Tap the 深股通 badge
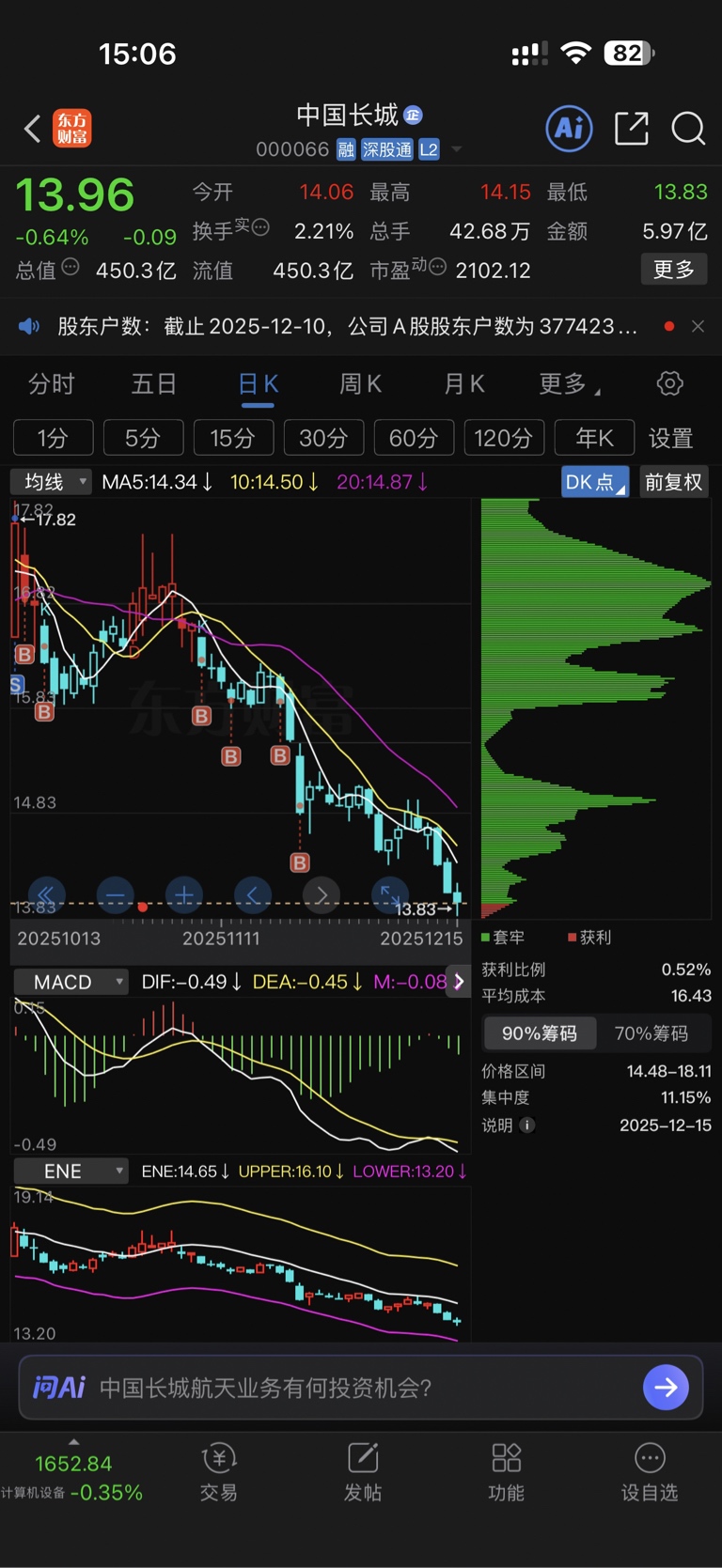 click(387, 149)
